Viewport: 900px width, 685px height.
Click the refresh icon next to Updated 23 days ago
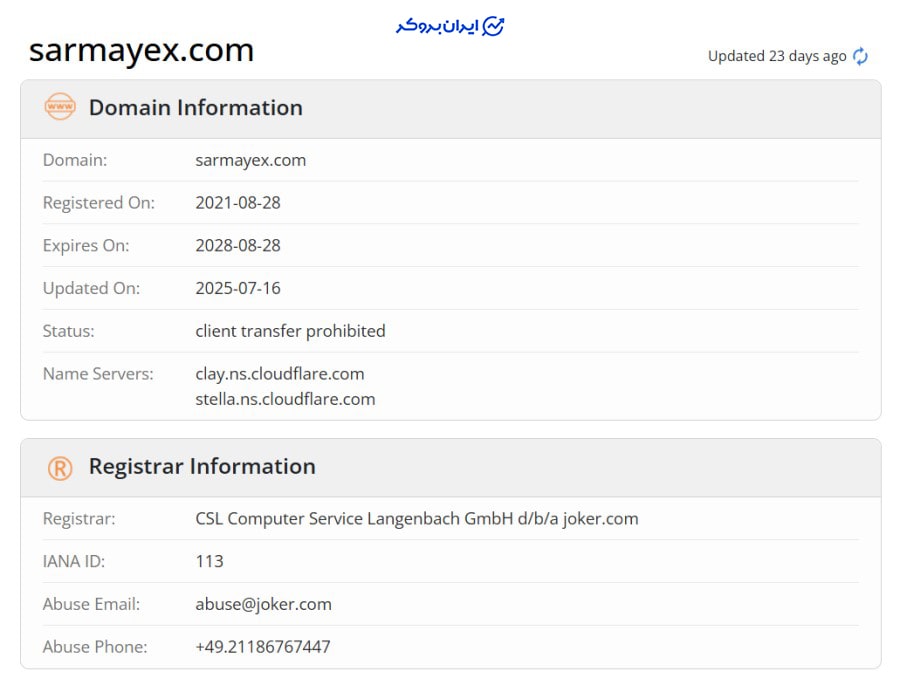click(860, 56)
